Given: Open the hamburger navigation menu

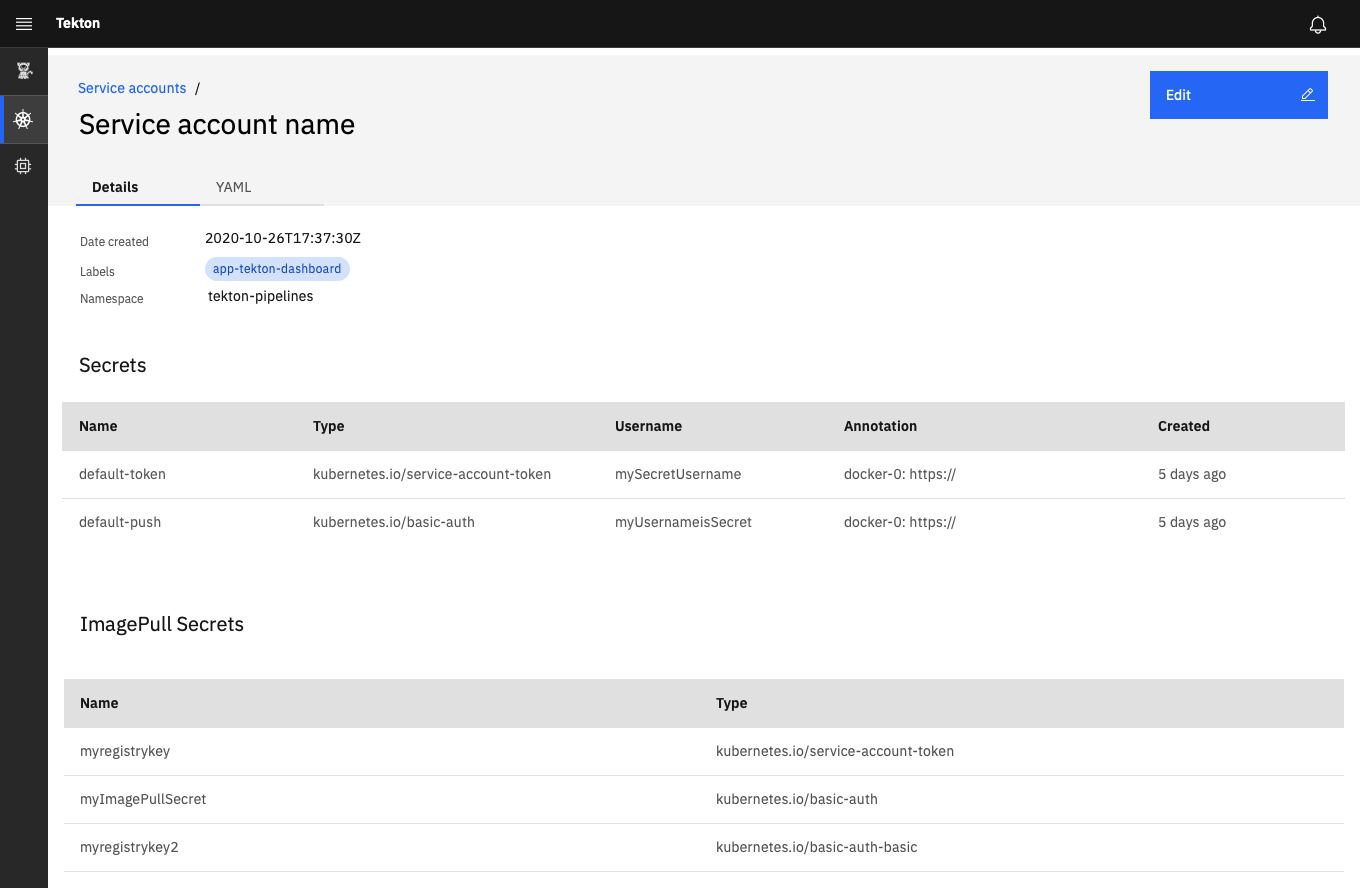Looking at the screenshot, I should [24, 23].
